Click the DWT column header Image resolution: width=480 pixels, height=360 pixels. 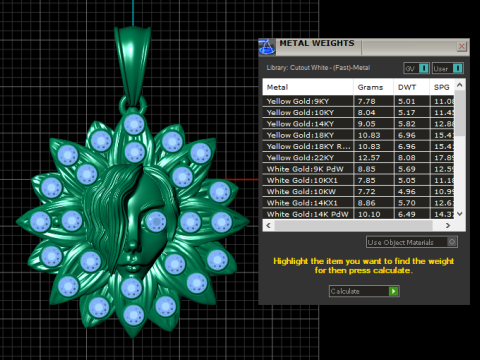tap(411, 87)
